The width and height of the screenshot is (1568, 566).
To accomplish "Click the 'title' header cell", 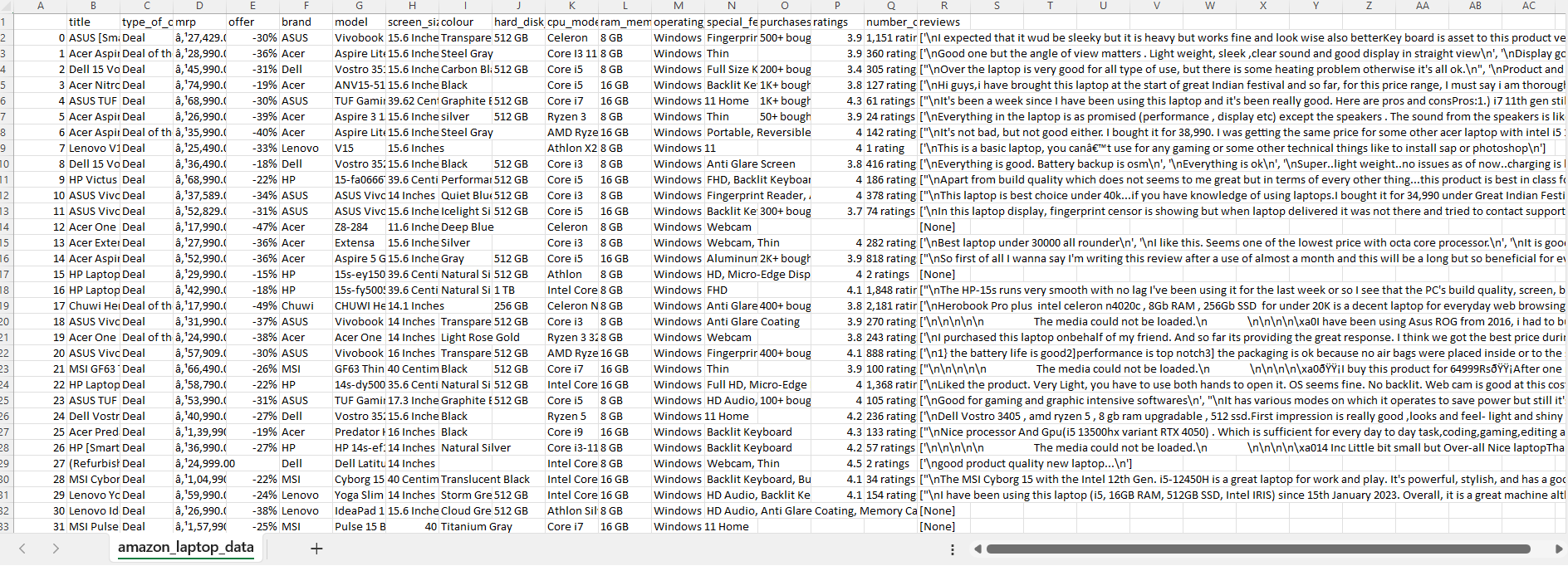I will (x=93, y=22).
